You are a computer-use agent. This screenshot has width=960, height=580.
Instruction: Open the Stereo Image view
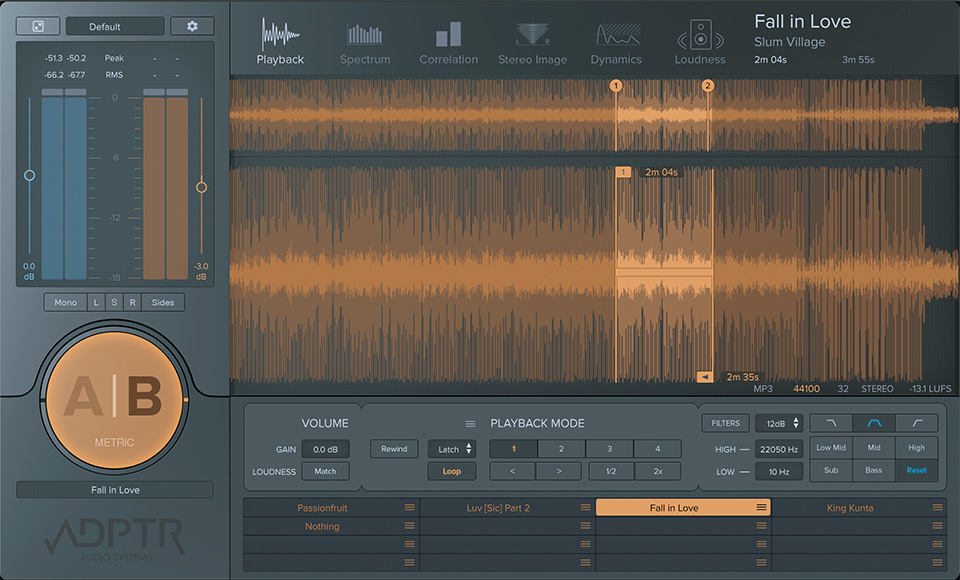532,44
